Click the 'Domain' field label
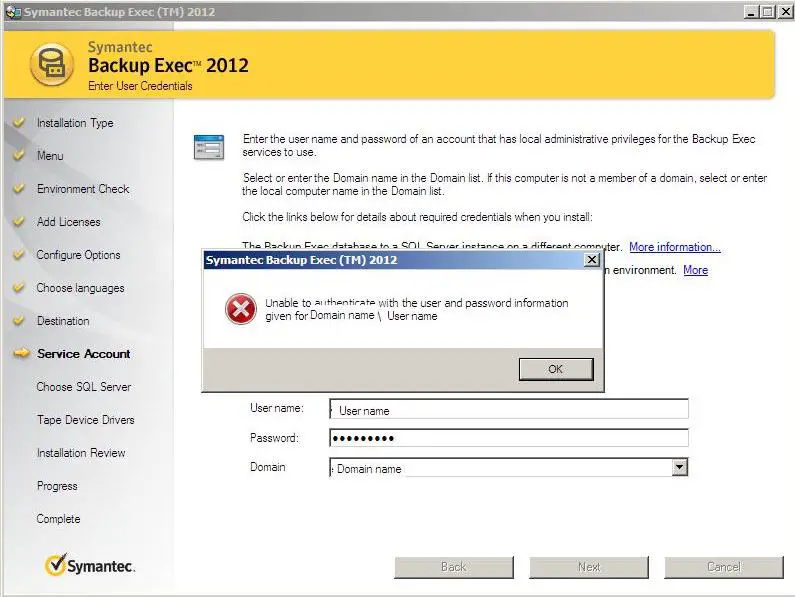Screen dimensions: 795x597 [x=268, y=467]
